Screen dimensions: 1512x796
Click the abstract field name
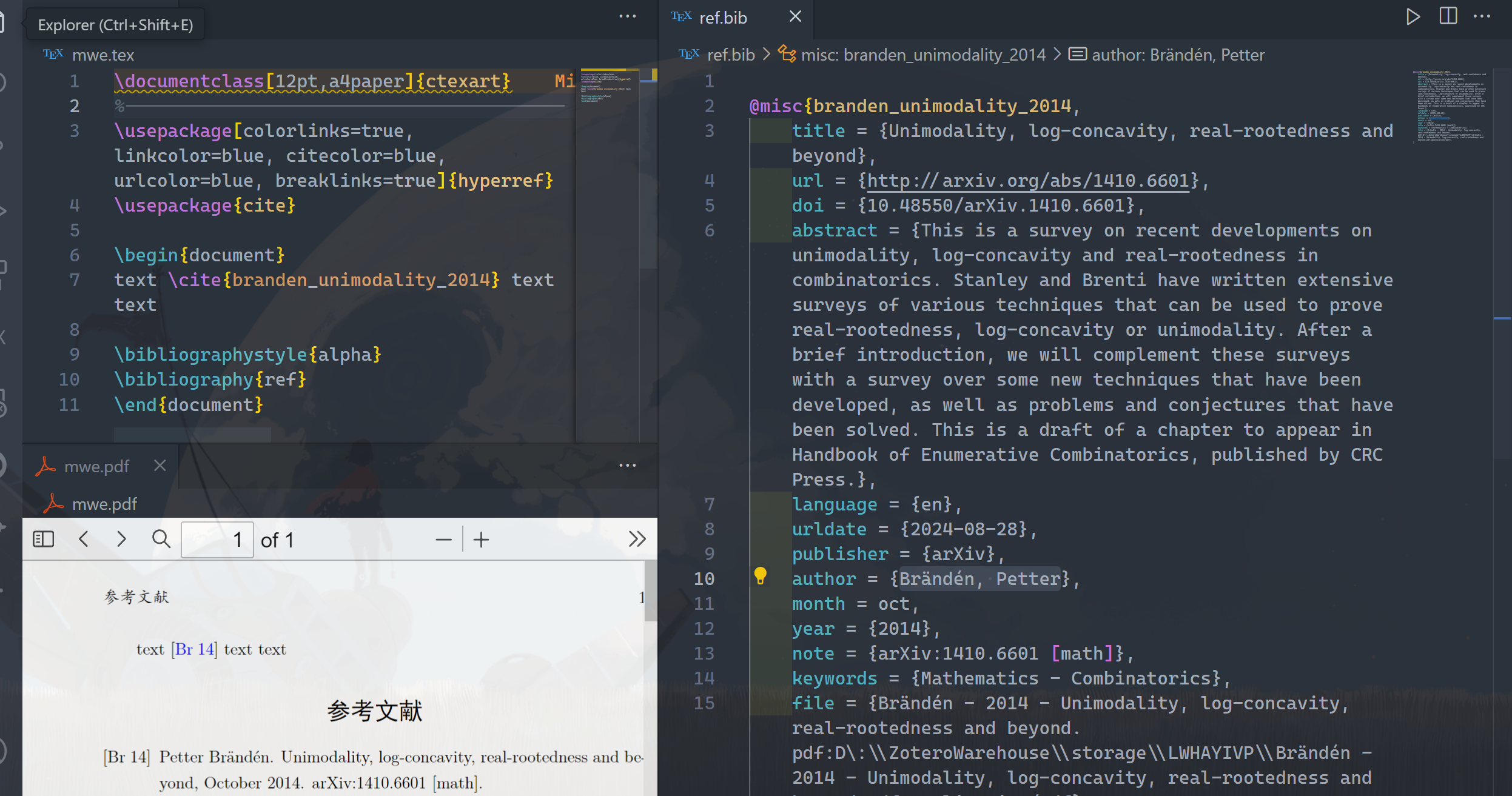tap(835, 230)
